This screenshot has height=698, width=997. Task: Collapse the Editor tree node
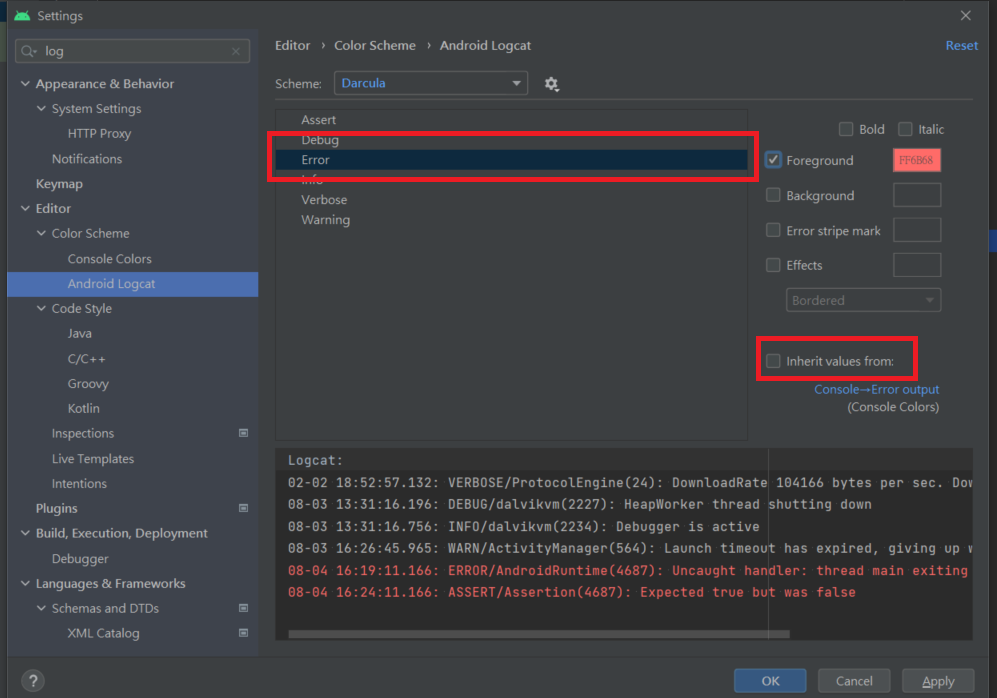click(x=25, y=208)
